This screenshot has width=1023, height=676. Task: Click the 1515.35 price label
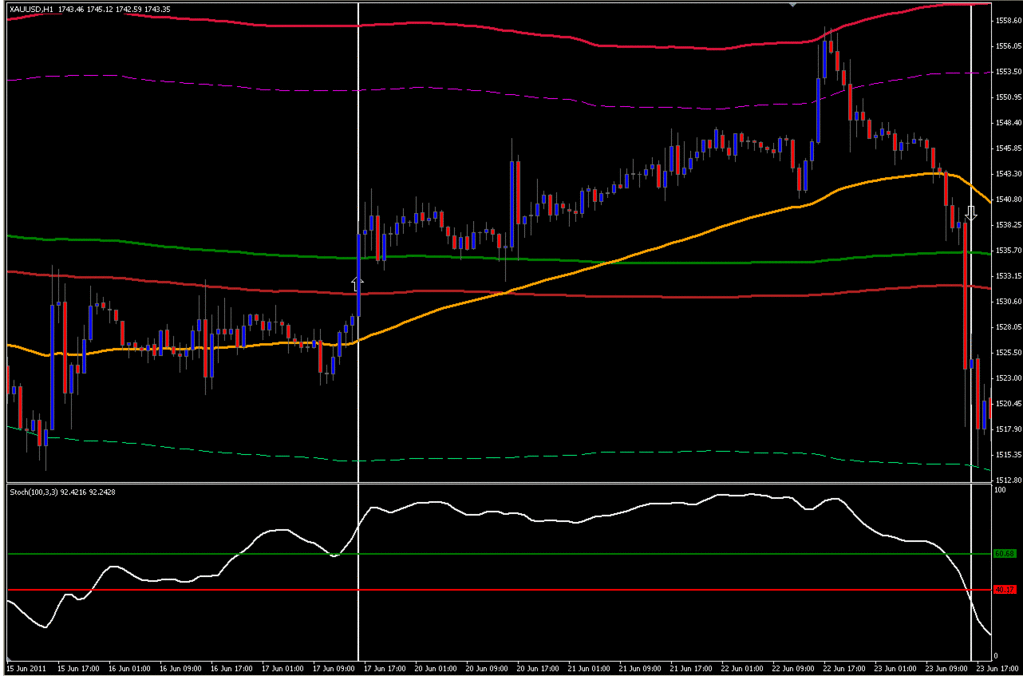point(1007,454)
